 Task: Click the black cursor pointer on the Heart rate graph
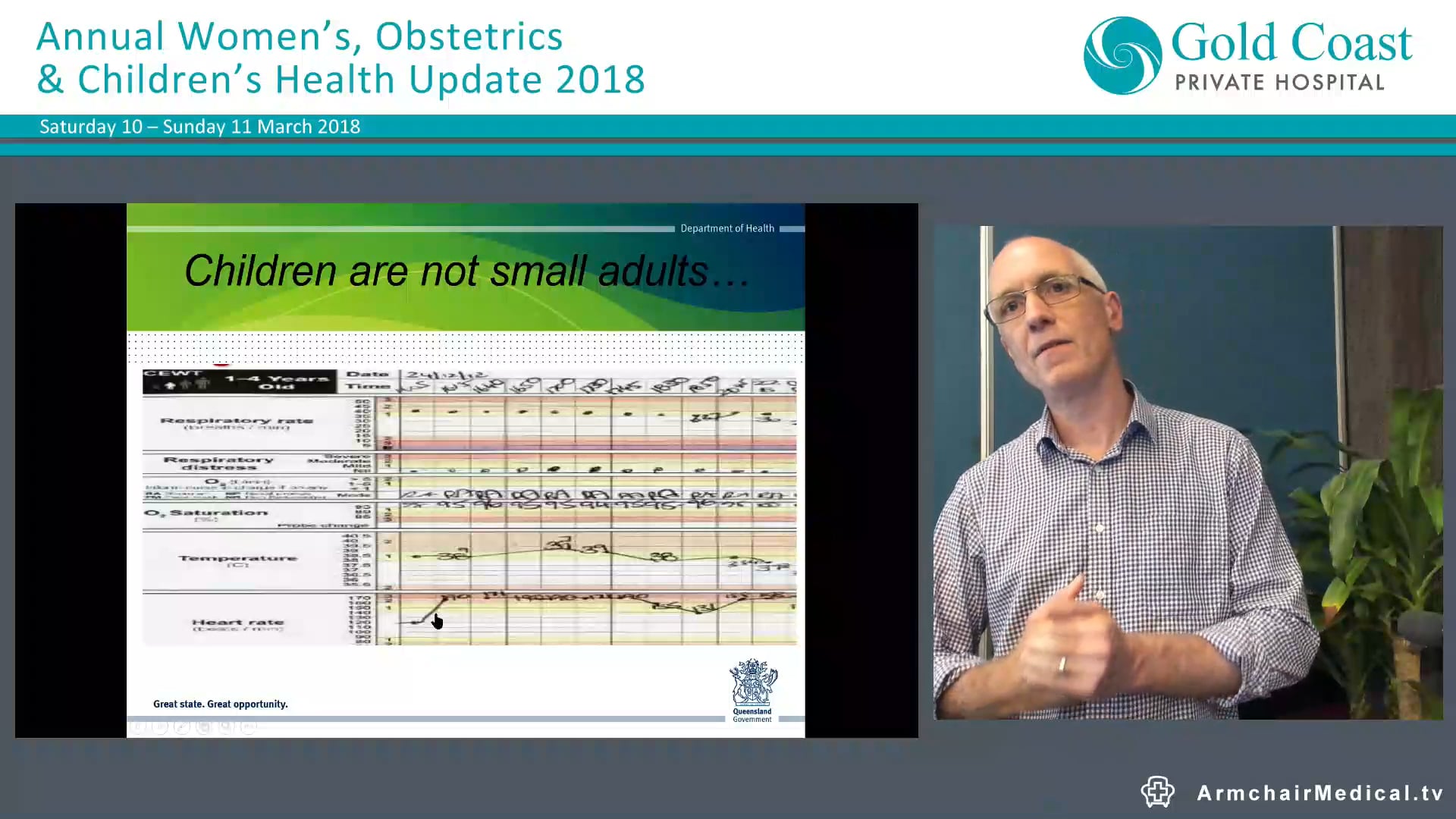[438, 621]
